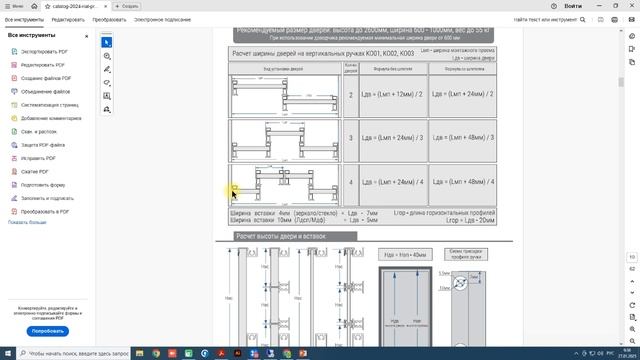
Task: Open the Windows Start menu
Action: click(8, 353)
